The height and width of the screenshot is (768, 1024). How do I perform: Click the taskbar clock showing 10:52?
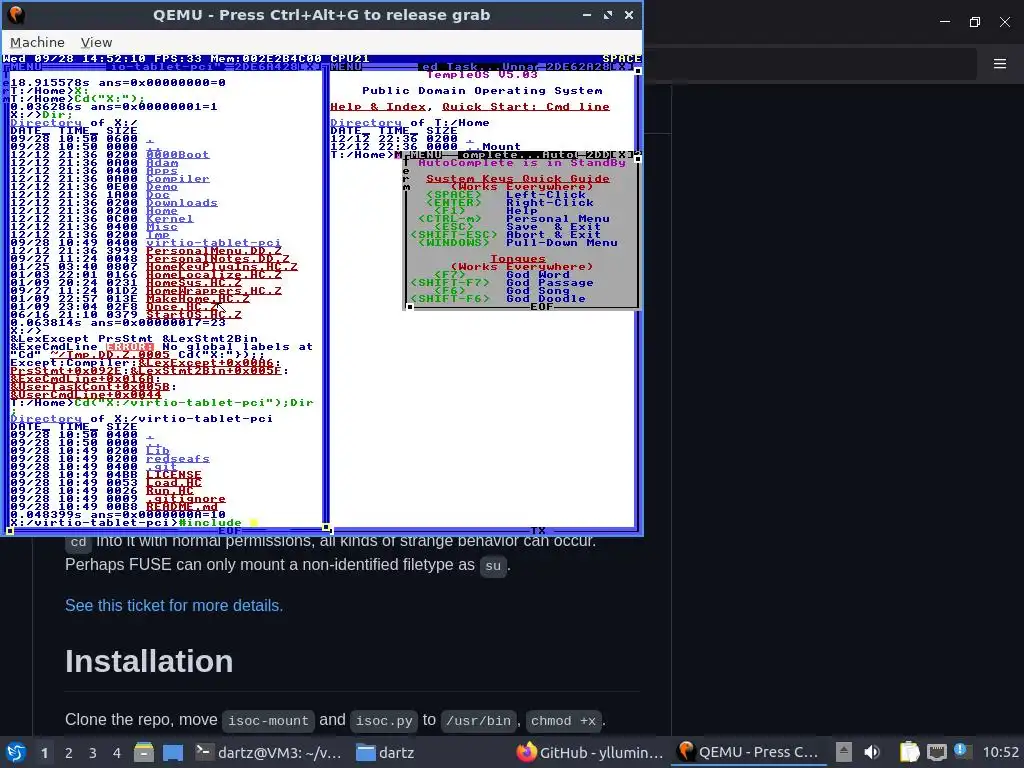click(x=1000, y=752)
